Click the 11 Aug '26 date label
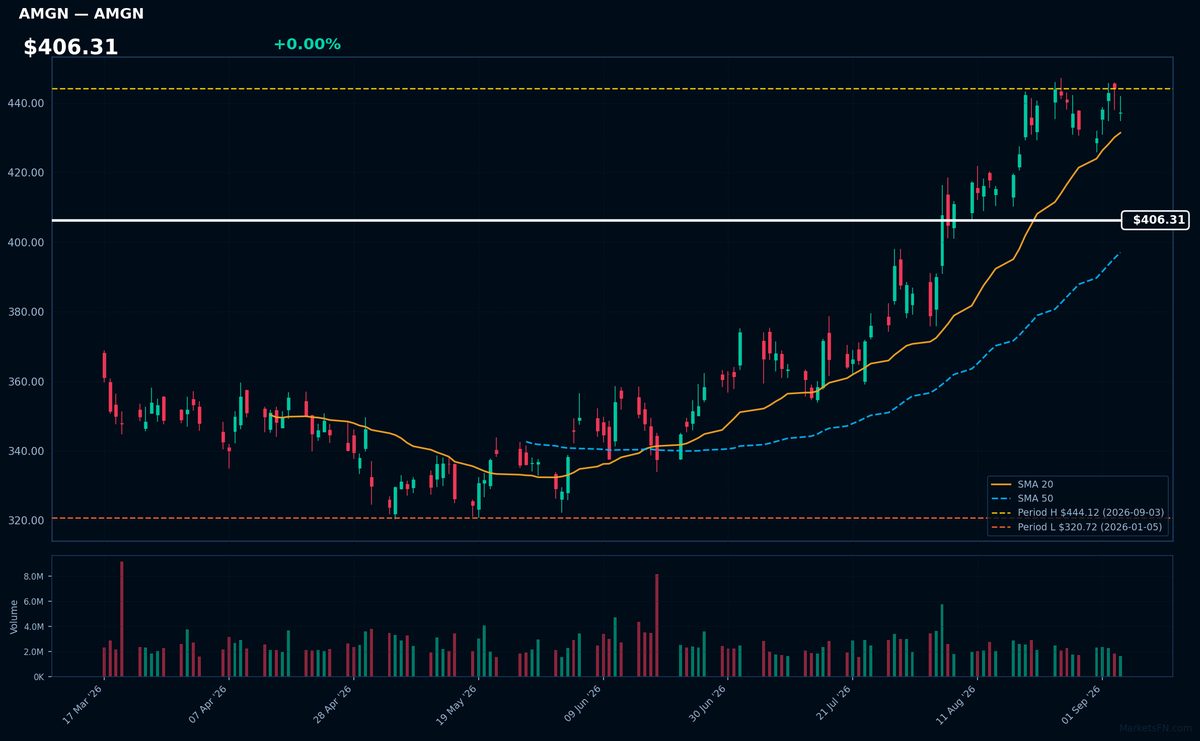Image resolution: width=1200 pixels, height=741 pixels. [957, 704]
